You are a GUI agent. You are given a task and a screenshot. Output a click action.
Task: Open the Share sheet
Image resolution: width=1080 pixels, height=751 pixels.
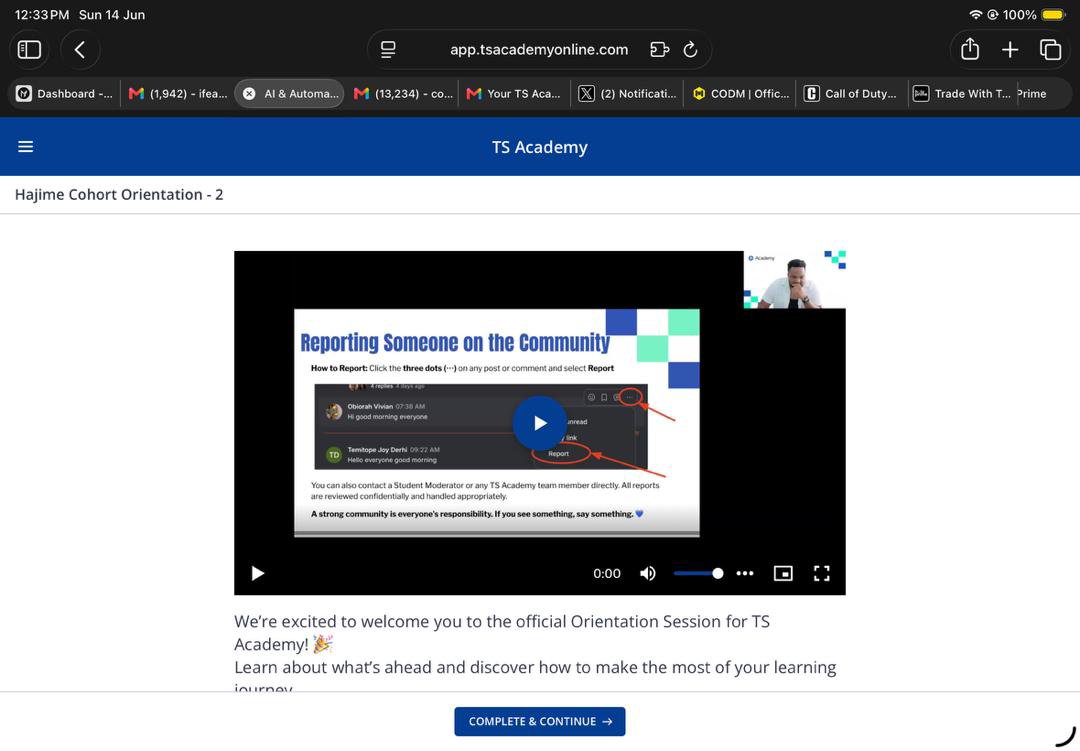click(970, 50)
